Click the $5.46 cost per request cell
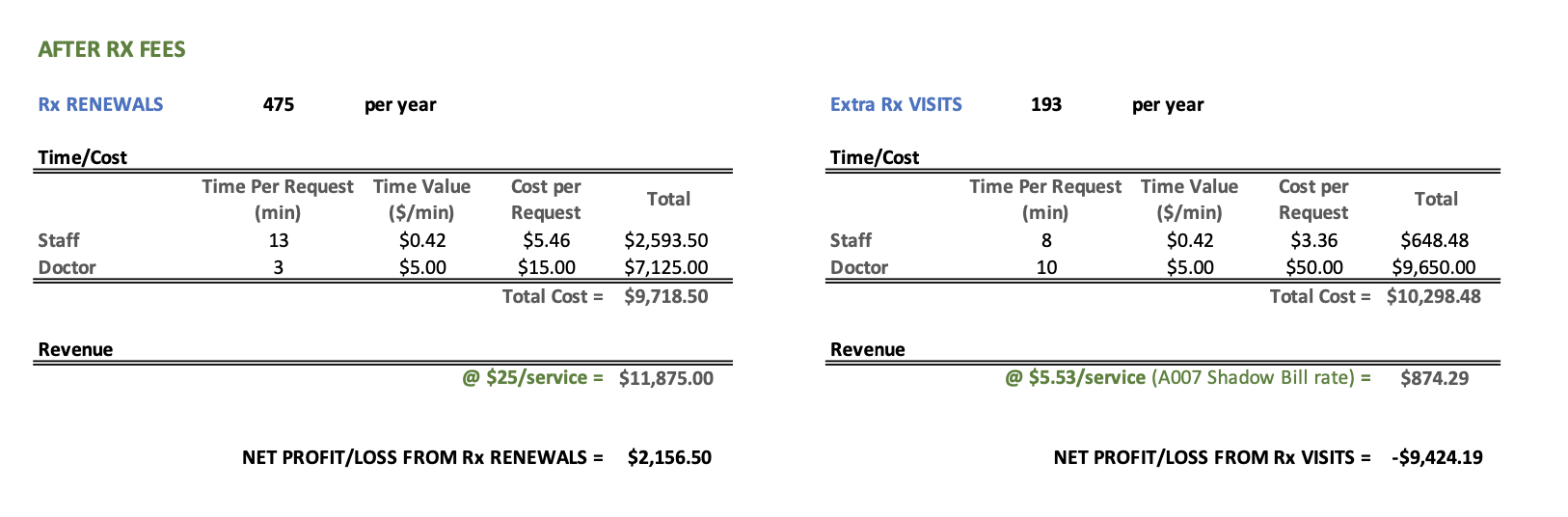Image resolution: width=1568 pixels, height=517 pixels. point(546,240)
